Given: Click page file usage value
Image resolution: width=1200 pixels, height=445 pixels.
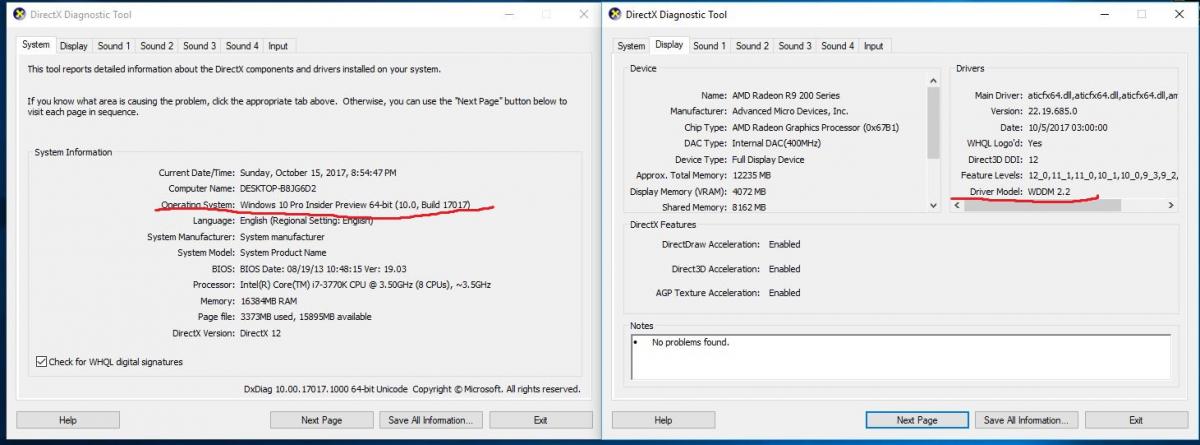Looking at the screenshot, I should coord(305,317).
